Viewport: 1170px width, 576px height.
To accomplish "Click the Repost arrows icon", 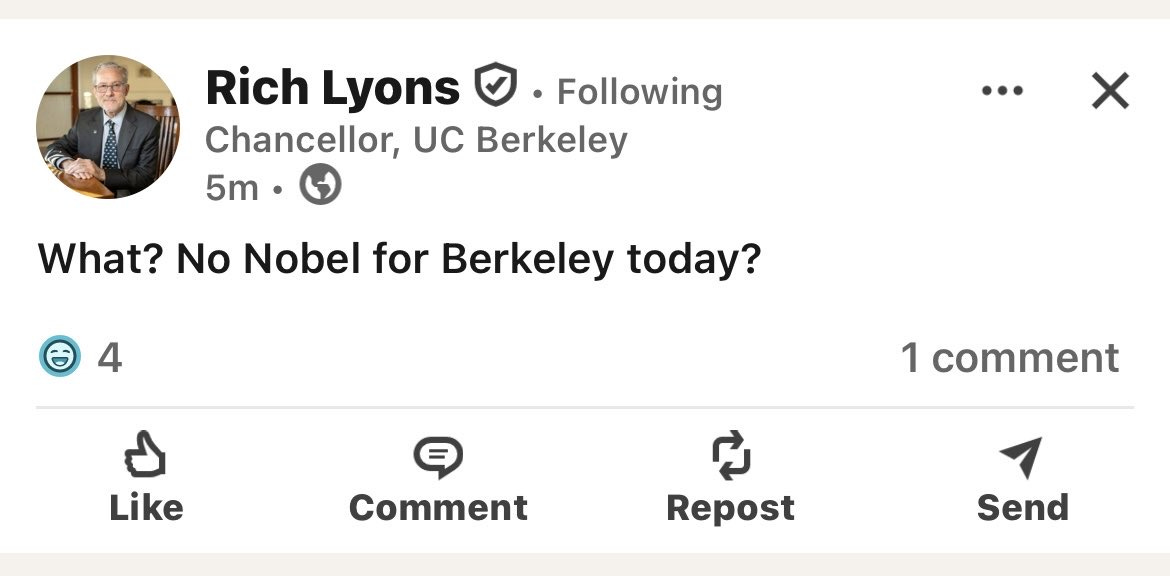I will click(730, 457).
